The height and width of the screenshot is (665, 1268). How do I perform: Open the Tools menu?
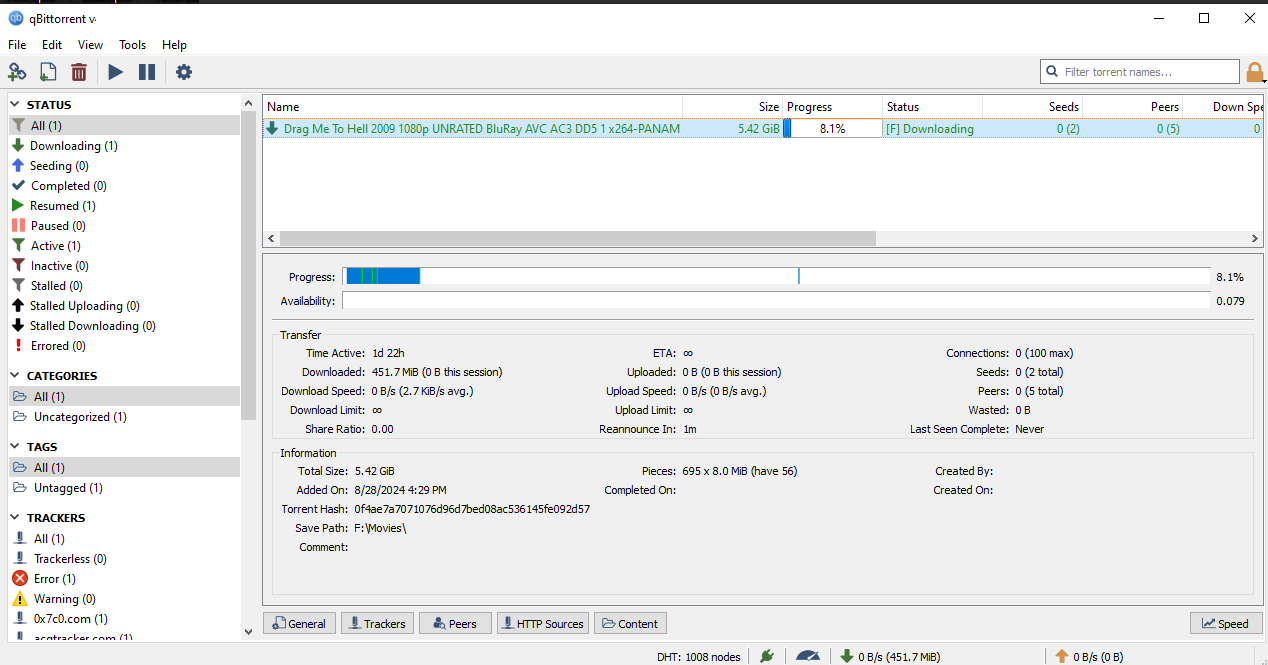click(133, 45)
